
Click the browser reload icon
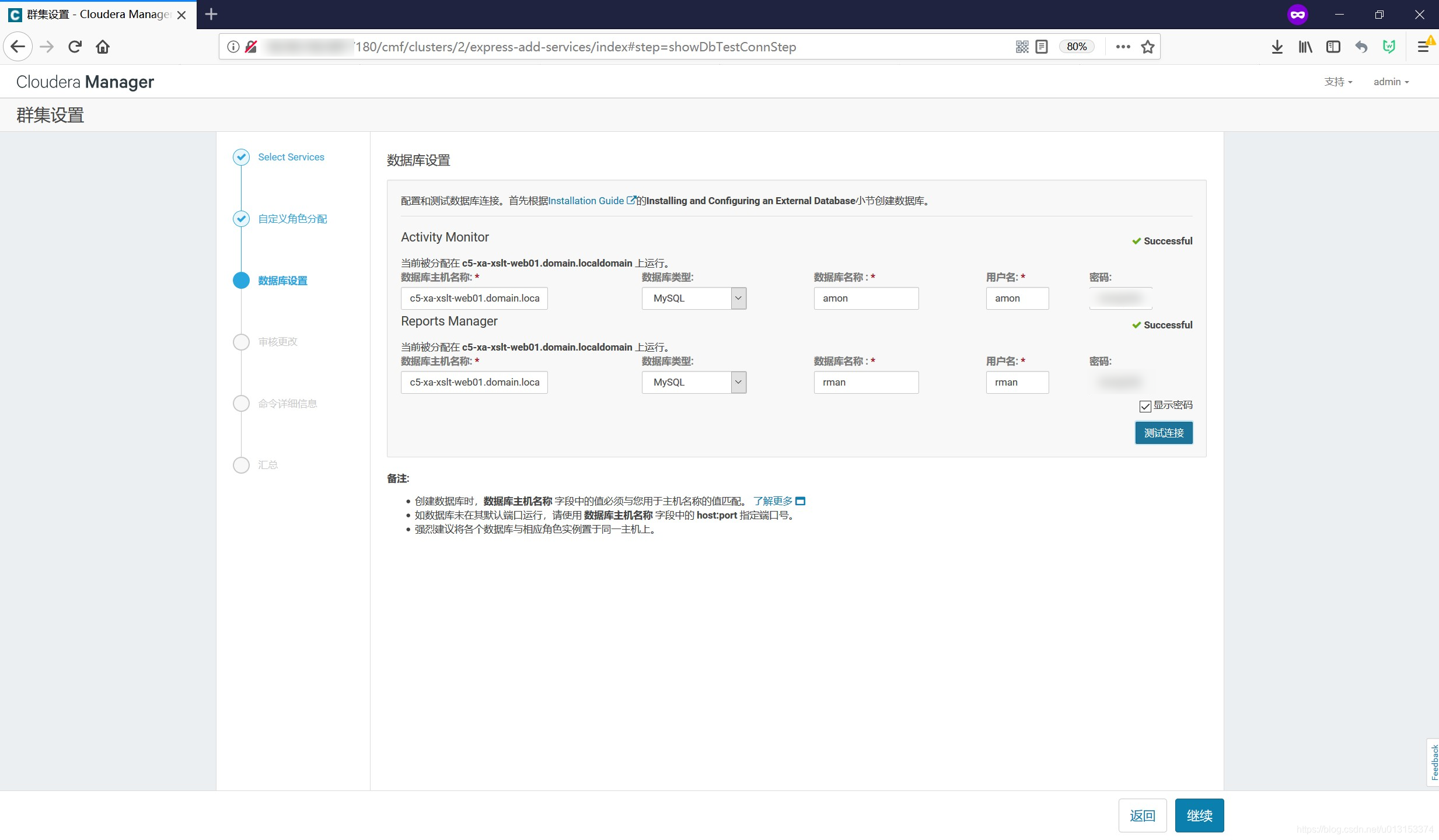[75, 47]
